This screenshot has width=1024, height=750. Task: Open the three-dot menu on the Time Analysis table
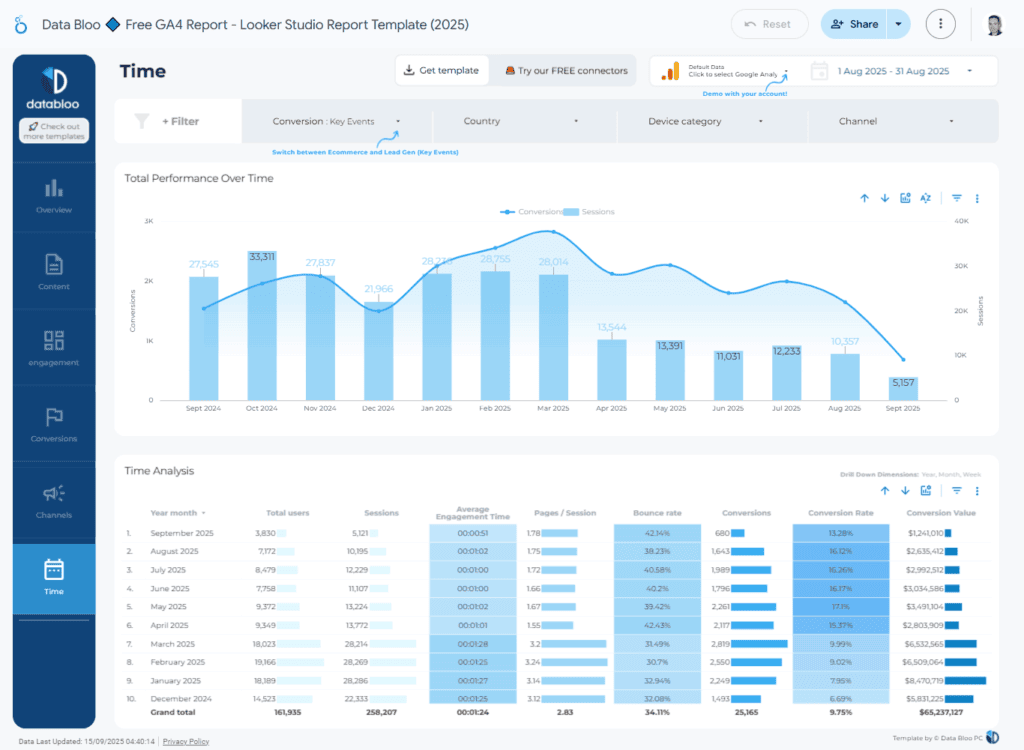[977, 491]
